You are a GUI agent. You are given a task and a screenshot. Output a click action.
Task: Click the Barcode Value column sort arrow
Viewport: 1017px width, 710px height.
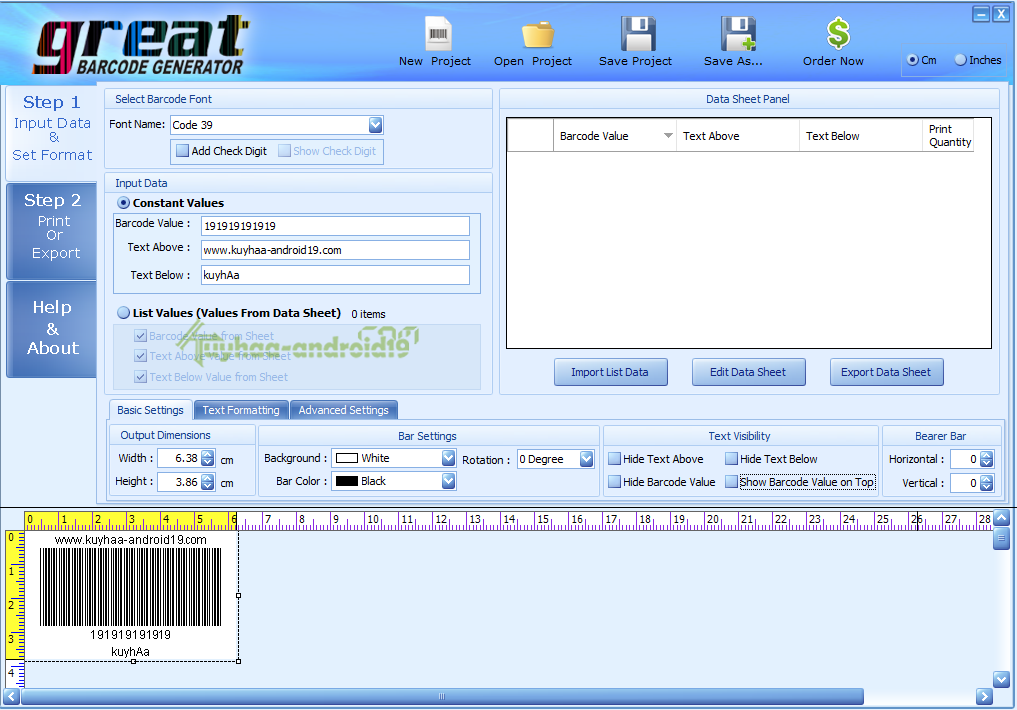tap(668, 136)
